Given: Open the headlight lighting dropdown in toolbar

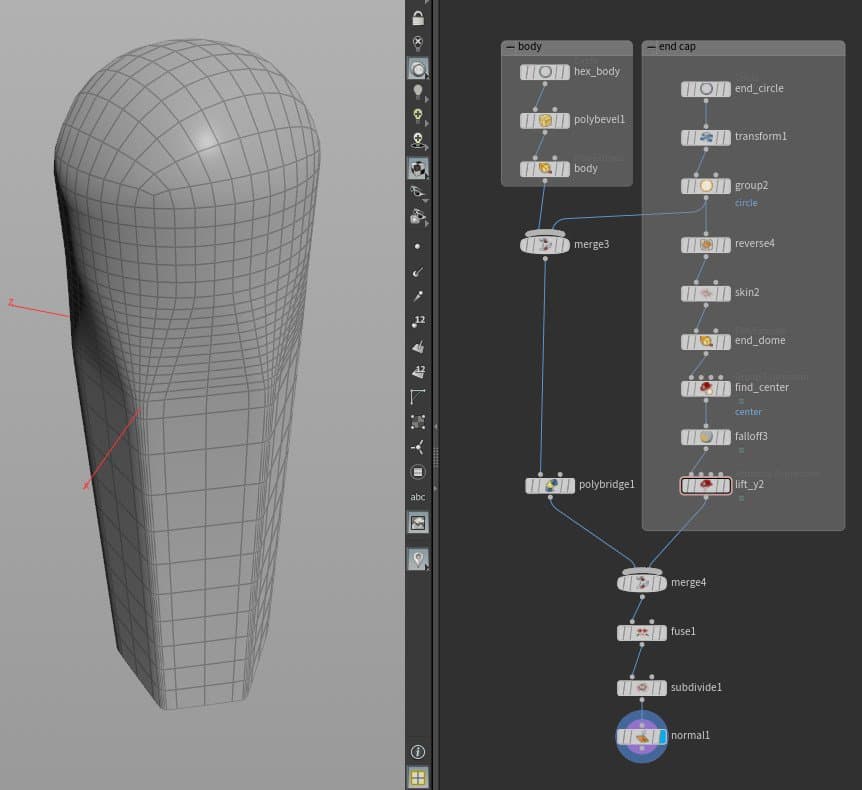Looking at the screenshot, I should [418, 92].
